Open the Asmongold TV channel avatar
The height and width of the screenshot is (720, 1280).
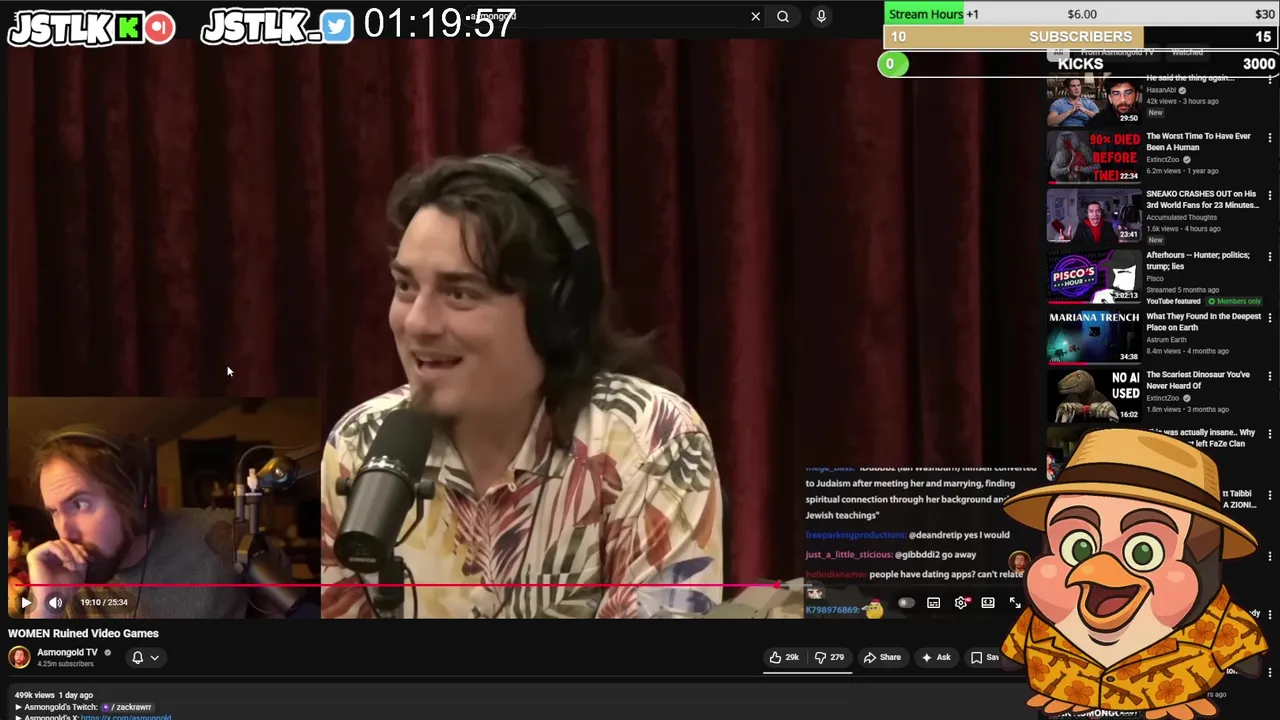pos(19,657)
